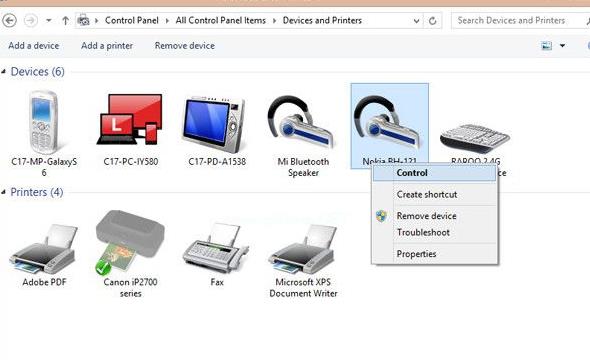Change view with the view icon
Viewport: 590px width, 360px height.
click(x=546, y=46)
